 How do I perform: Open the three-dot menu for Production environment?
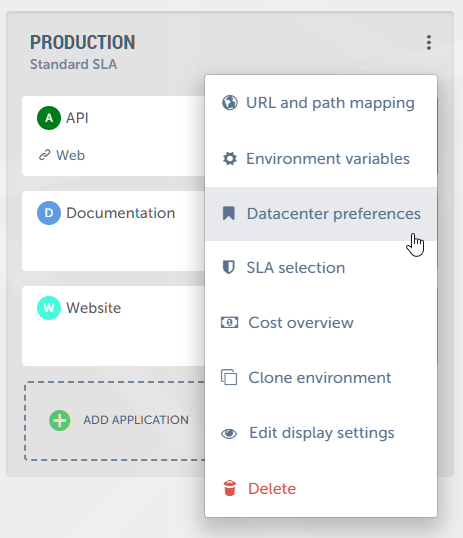click(429, 43)
